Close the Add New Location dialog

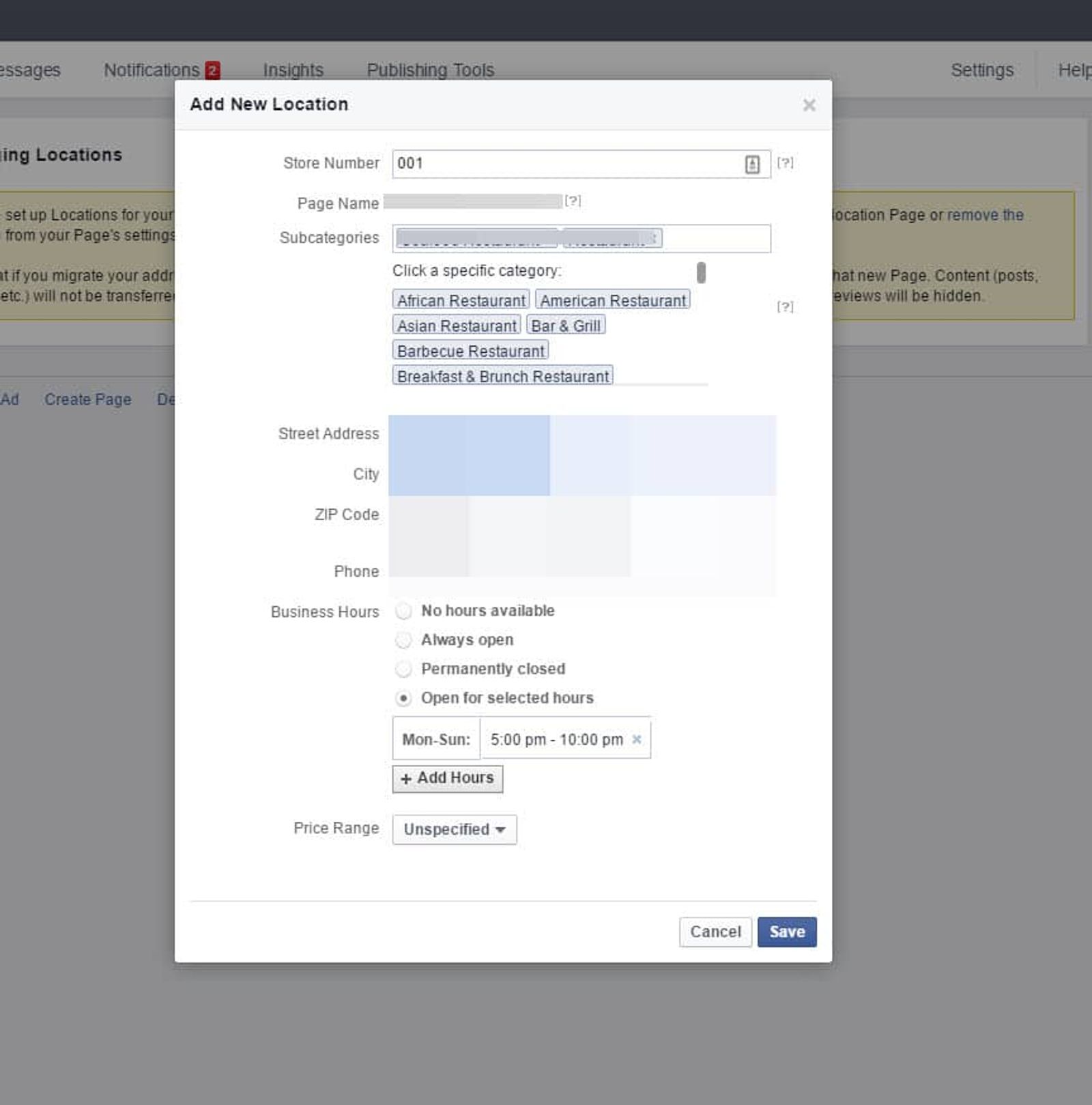coord(809,105)
